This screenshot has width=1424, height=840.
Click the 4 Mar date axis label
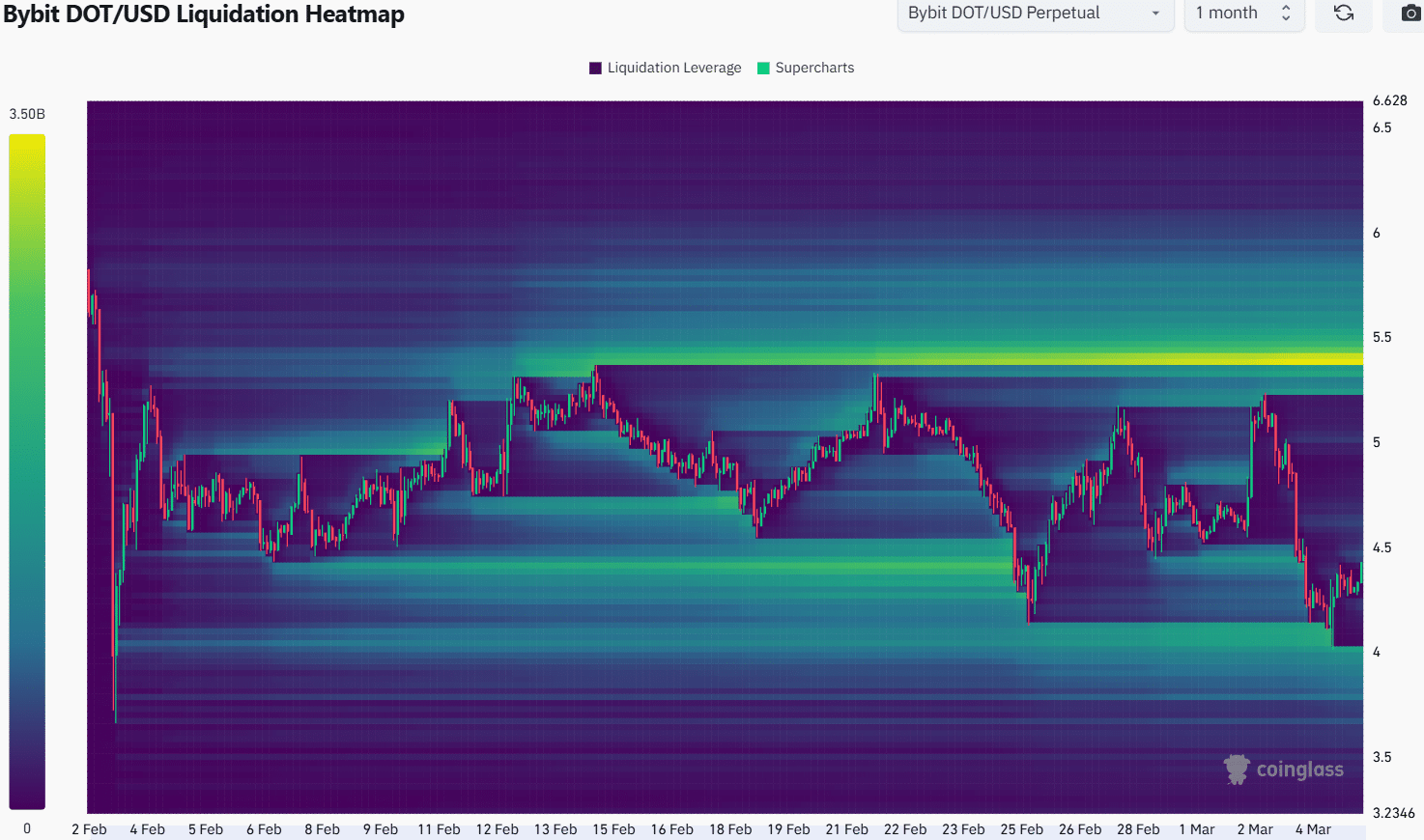pos(1313,829)
